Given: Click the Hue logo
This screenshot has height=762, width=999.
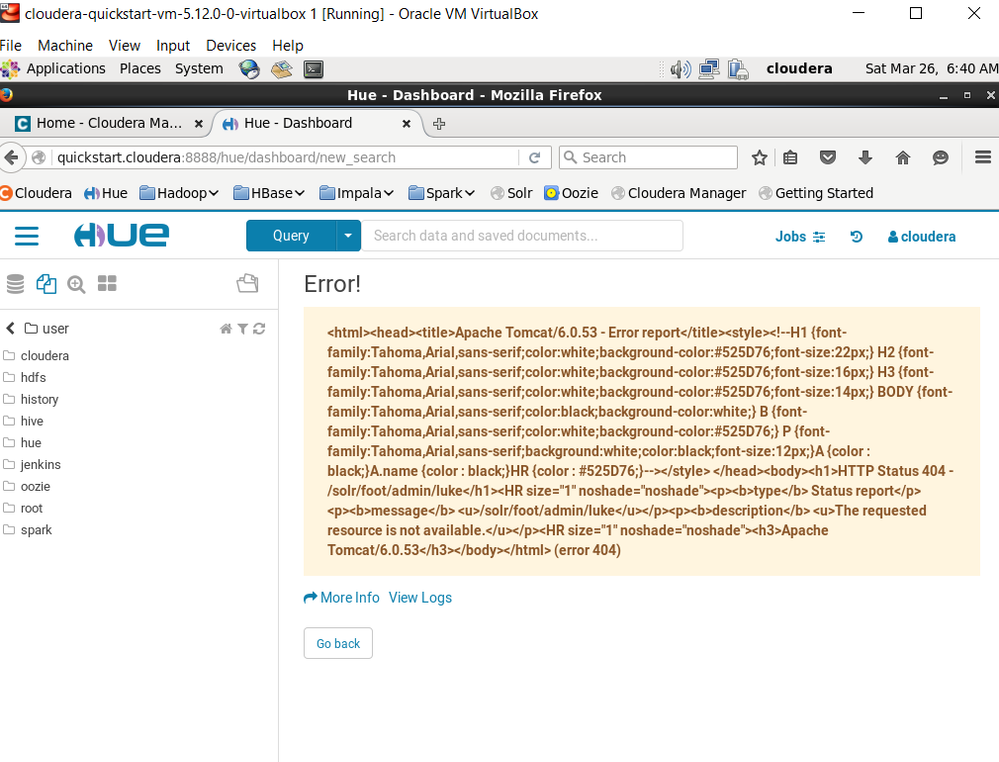Looking at the screenshot, I should tap(121, 235).
